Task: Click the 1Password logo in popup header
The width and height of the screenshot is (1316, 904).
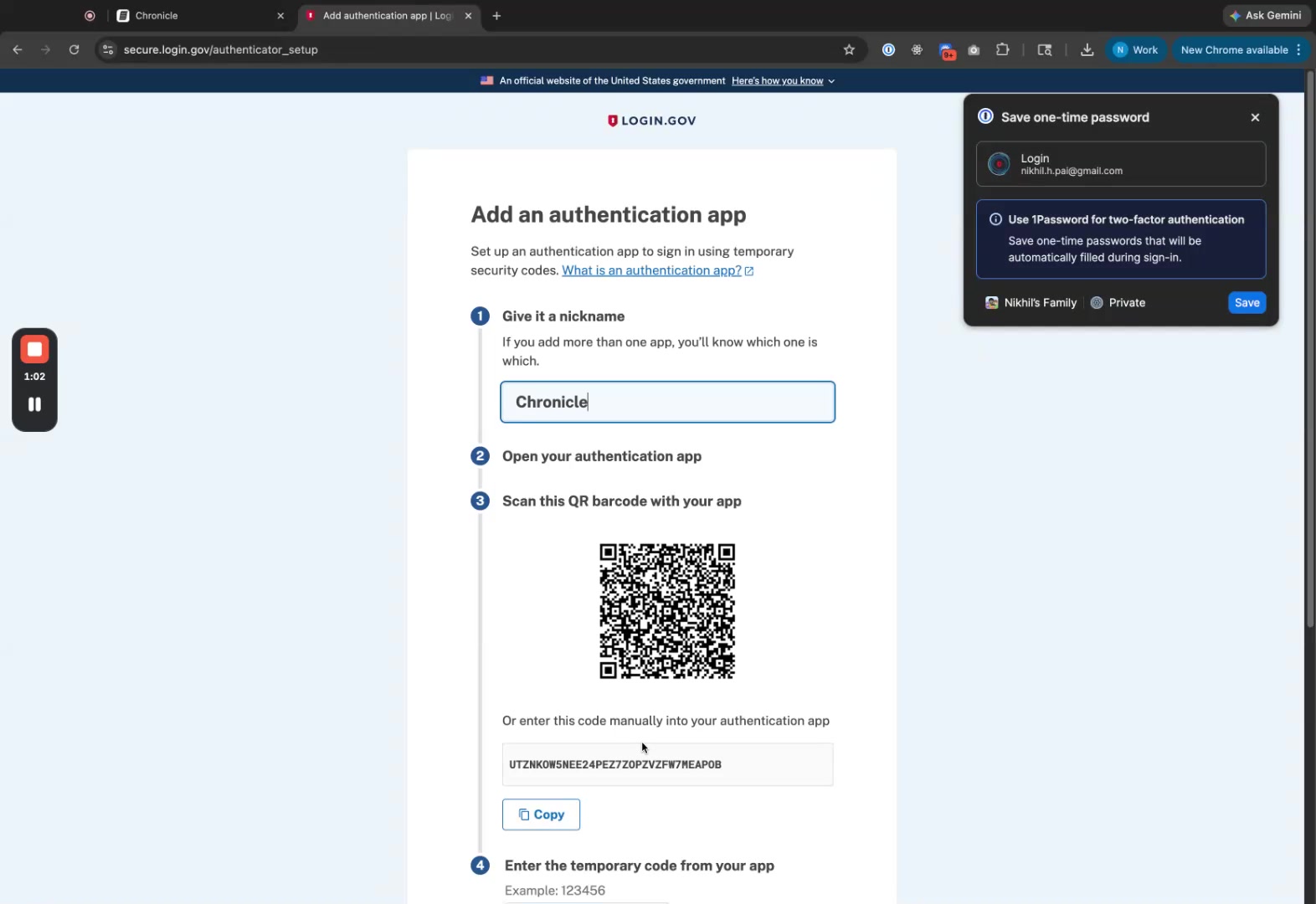Action: (x=985, y=116)
